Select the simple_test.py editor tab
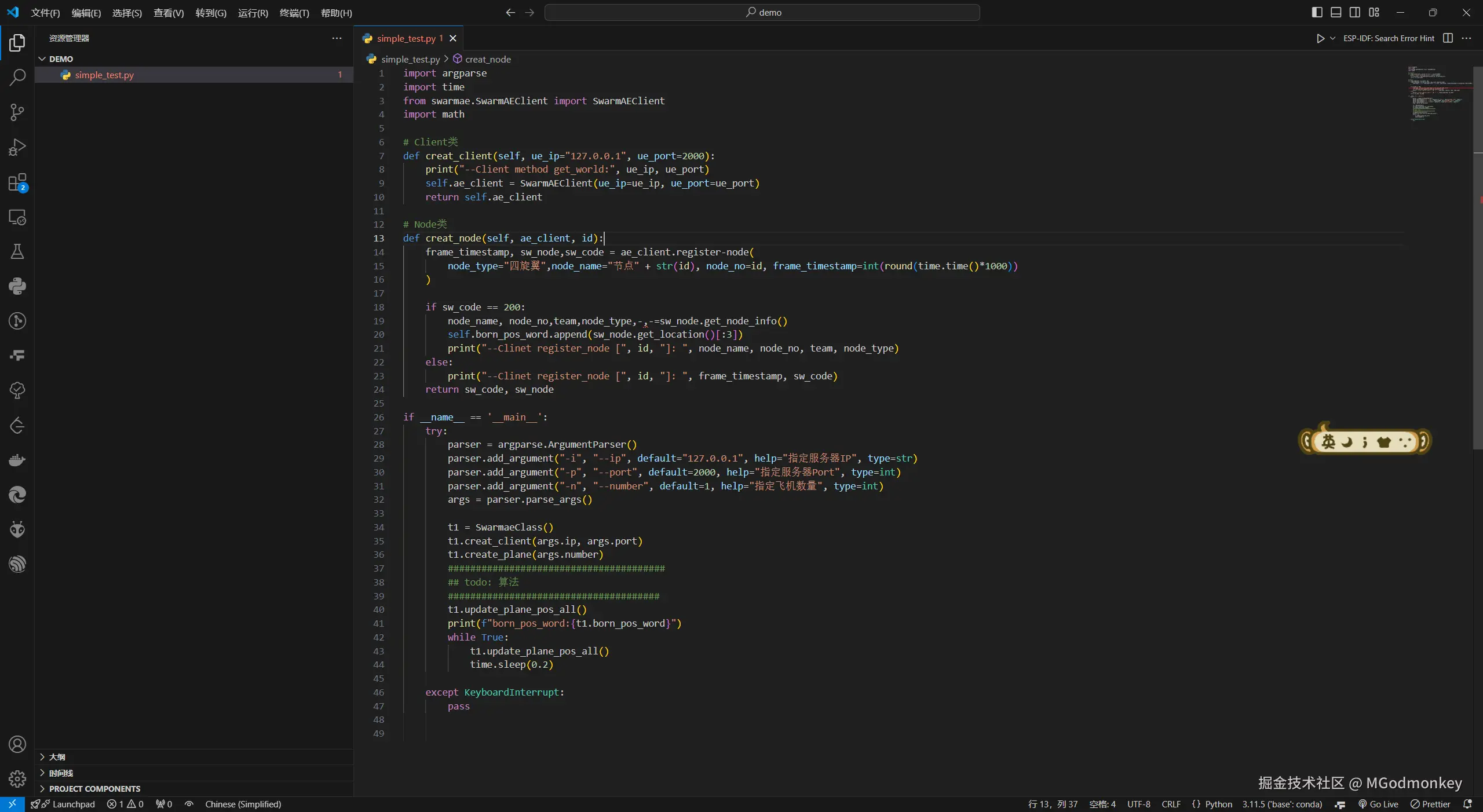Image resolution: width=1483 pixels, height=812 pixels. pos(406,38)
